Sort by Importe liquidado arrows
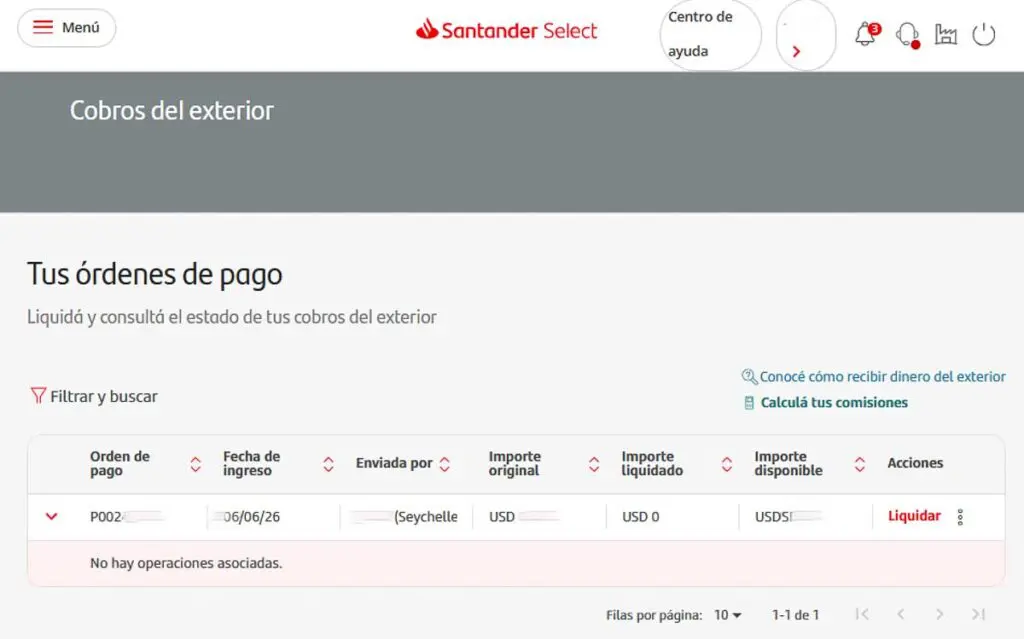Screen dimensions: 1024x639 tap(727, 464)
